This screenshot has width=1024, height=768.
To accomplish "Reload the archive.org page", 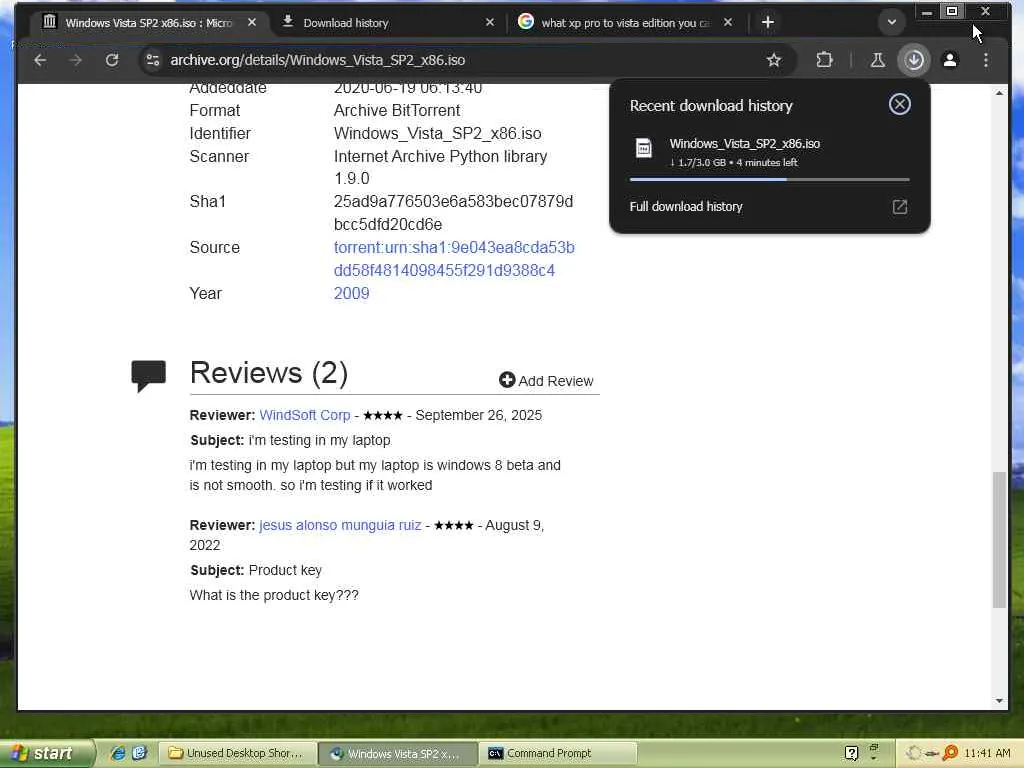I will coord(112,60).
